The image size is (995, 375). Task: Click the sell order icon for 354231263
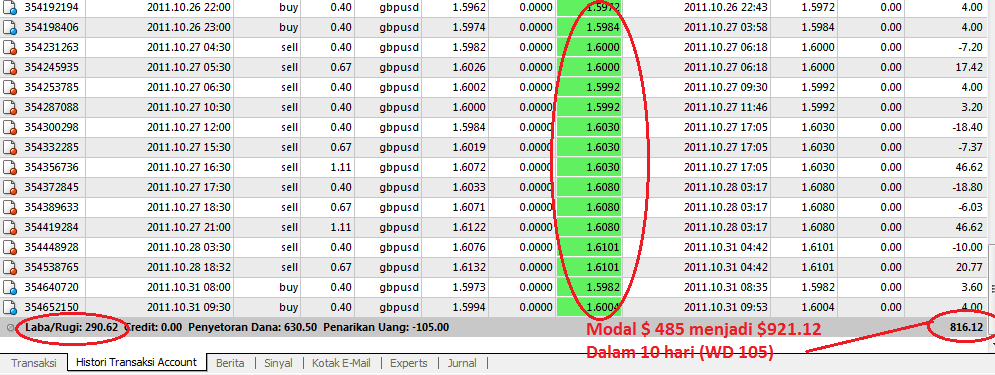(x=10, y=48)
